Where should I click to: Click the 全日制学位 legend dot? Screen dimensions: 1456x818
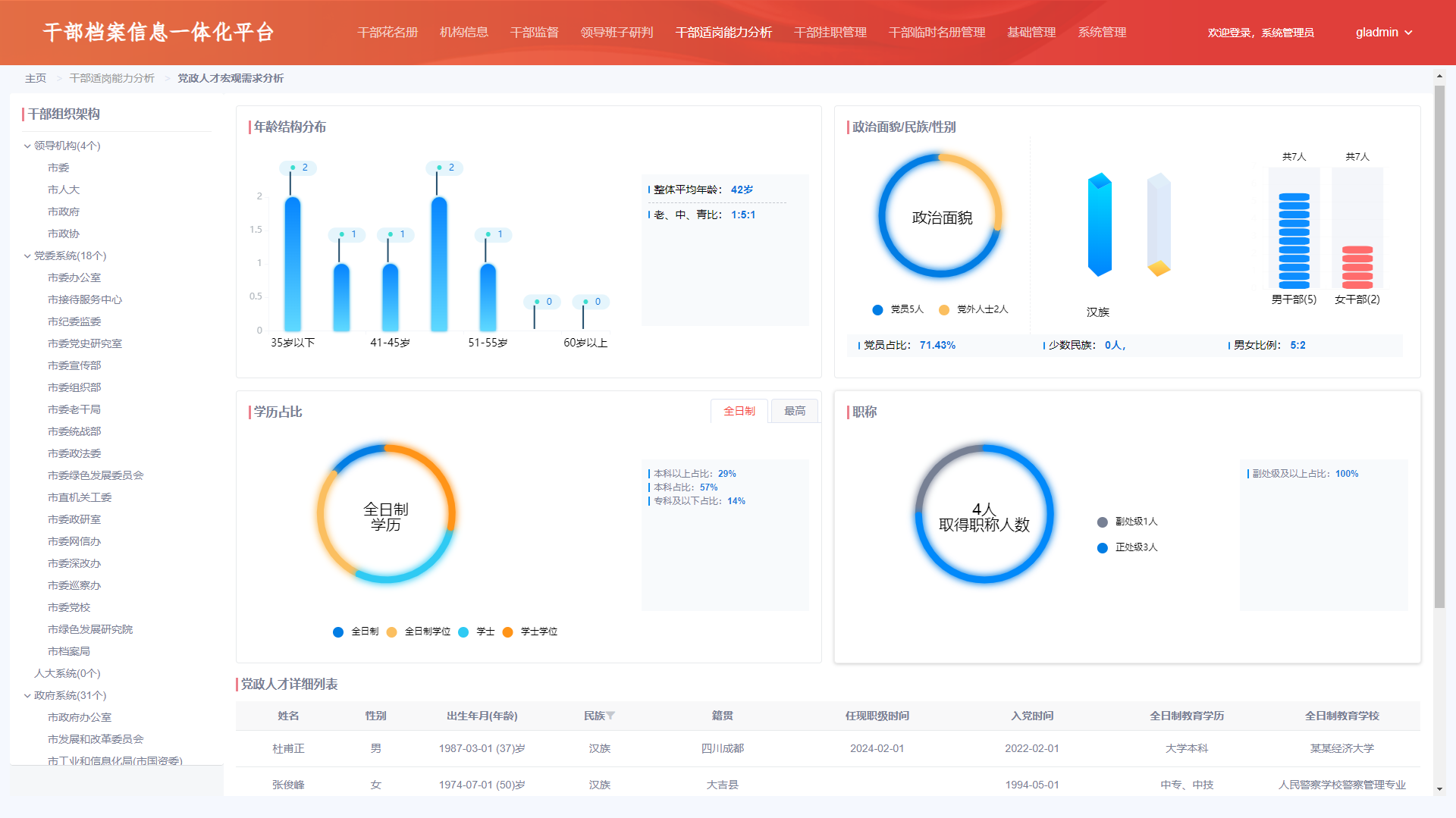coord(391,632)
